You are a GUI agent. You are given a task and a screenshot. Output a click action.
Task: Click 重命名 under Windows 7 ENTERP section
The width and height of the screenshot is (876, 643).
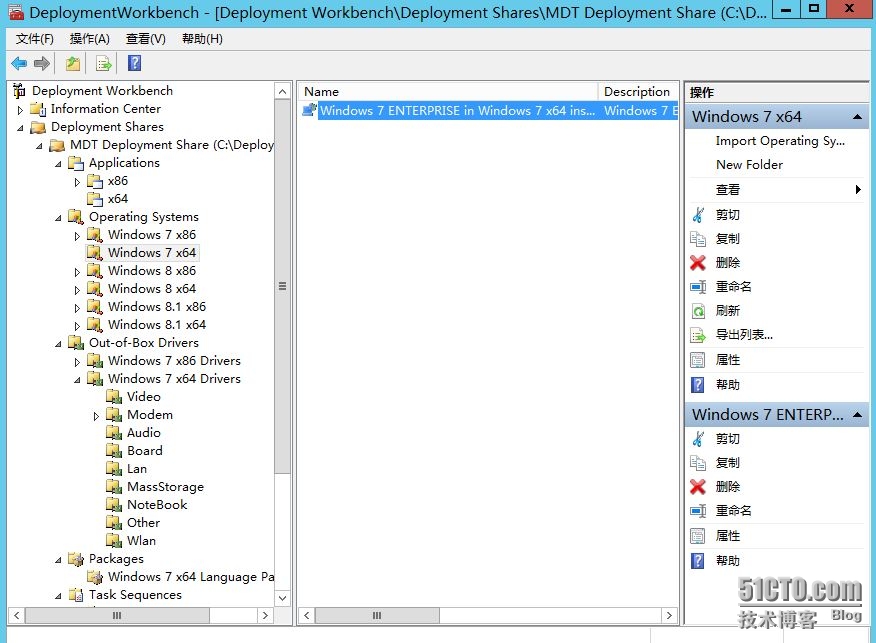coord(734,511)
